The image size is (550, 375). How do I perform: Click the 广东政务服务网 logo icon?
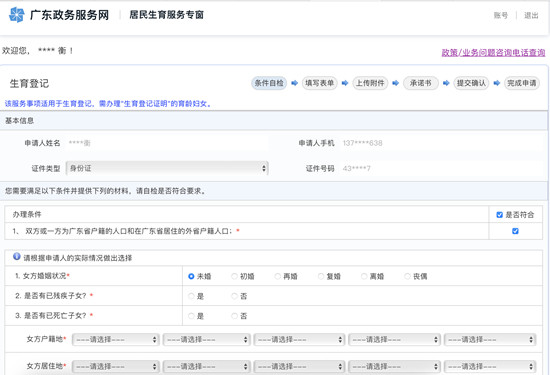[17, 15]
